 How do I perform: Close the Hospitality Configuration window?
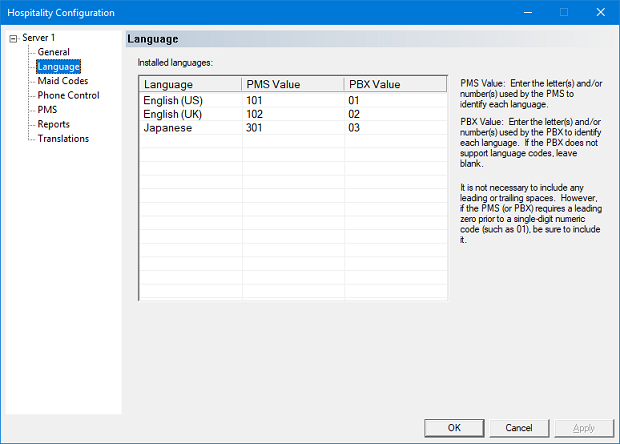597,13
